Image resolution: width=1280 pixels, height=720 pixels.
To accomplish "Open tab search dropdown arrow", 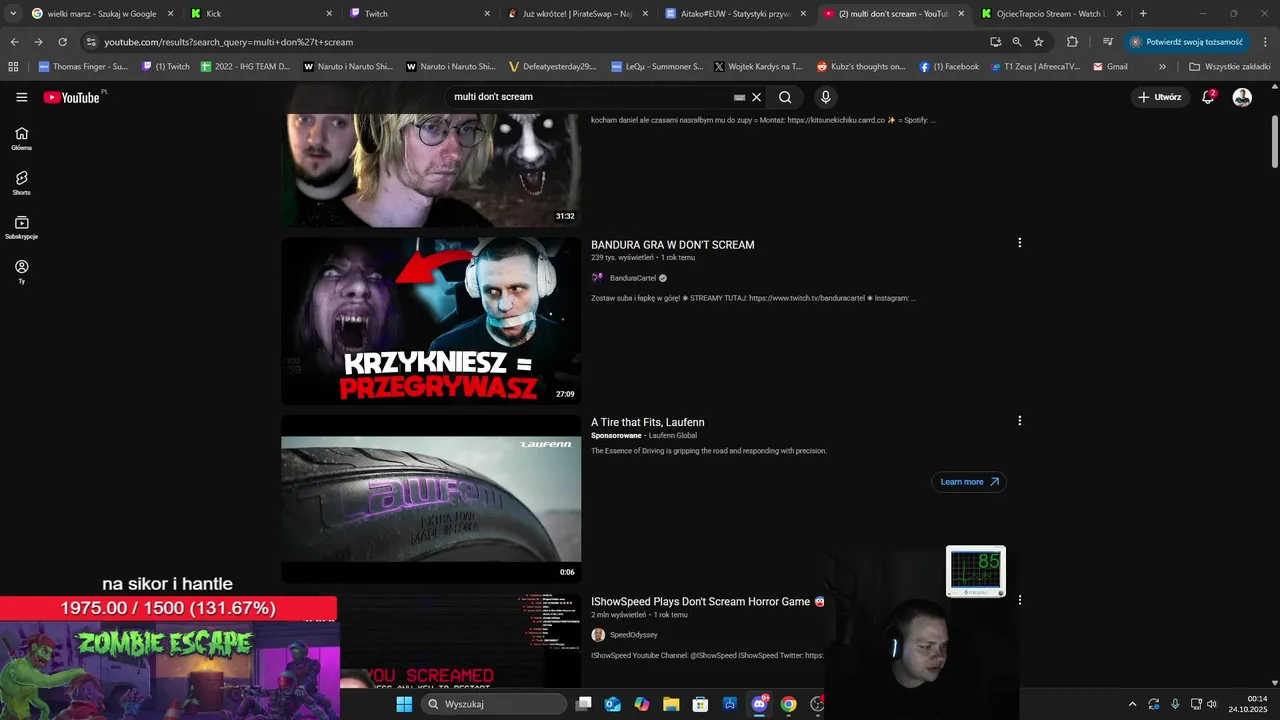I will 13,13.
